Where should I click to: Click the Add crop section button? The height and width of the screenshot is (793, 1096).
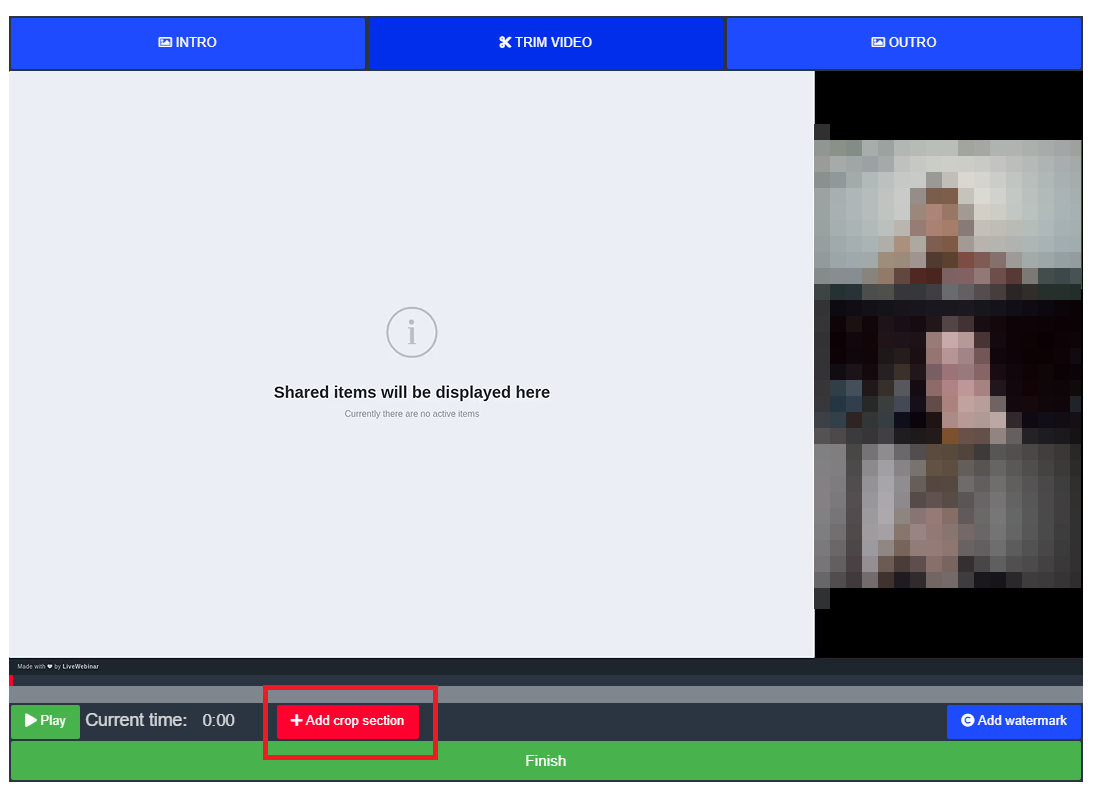(x=347, y=721)
